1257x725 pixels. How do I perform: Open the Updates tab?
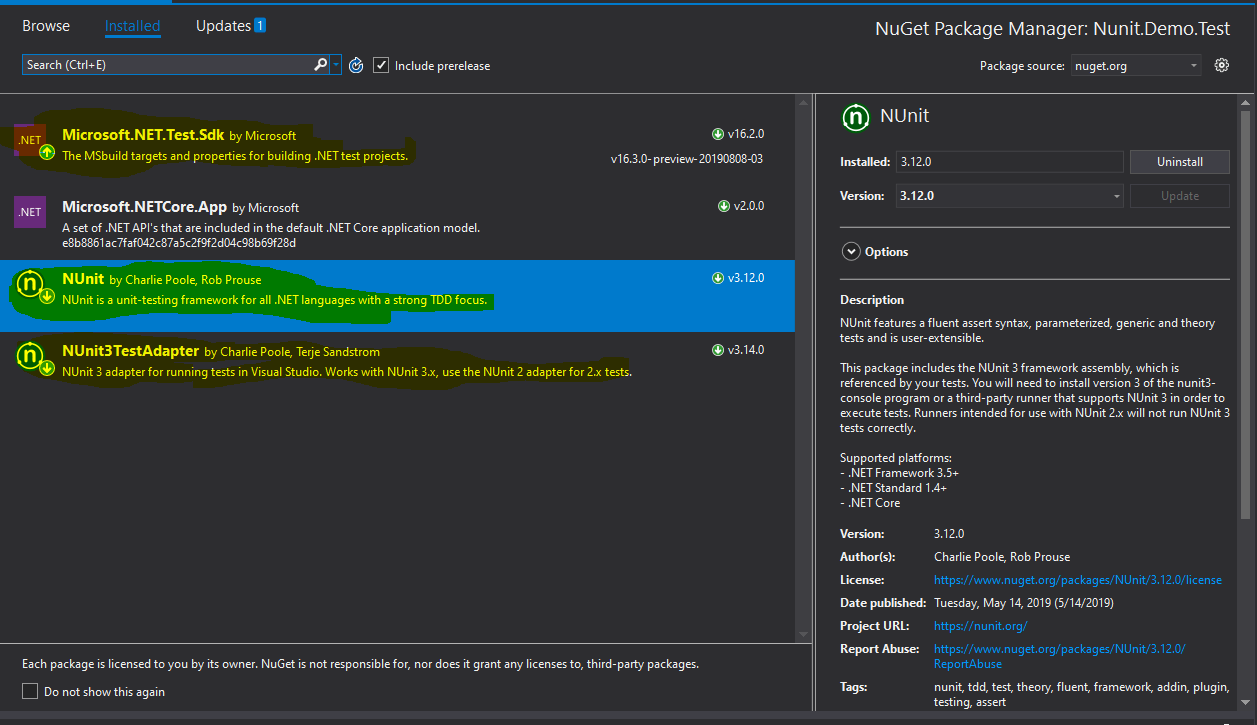(x=230, y=26)
